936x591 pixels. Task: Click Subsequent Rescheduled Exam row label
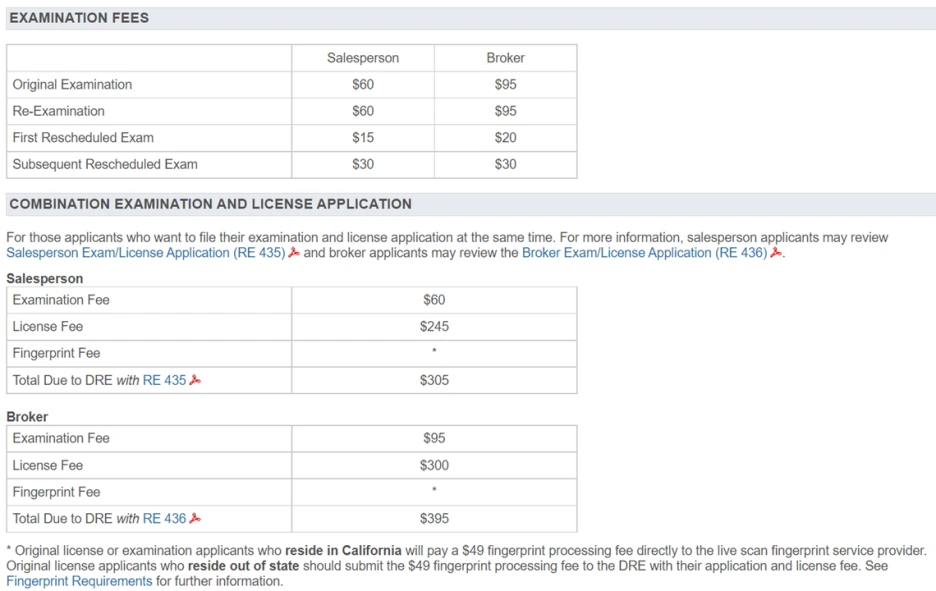point(105,164)
